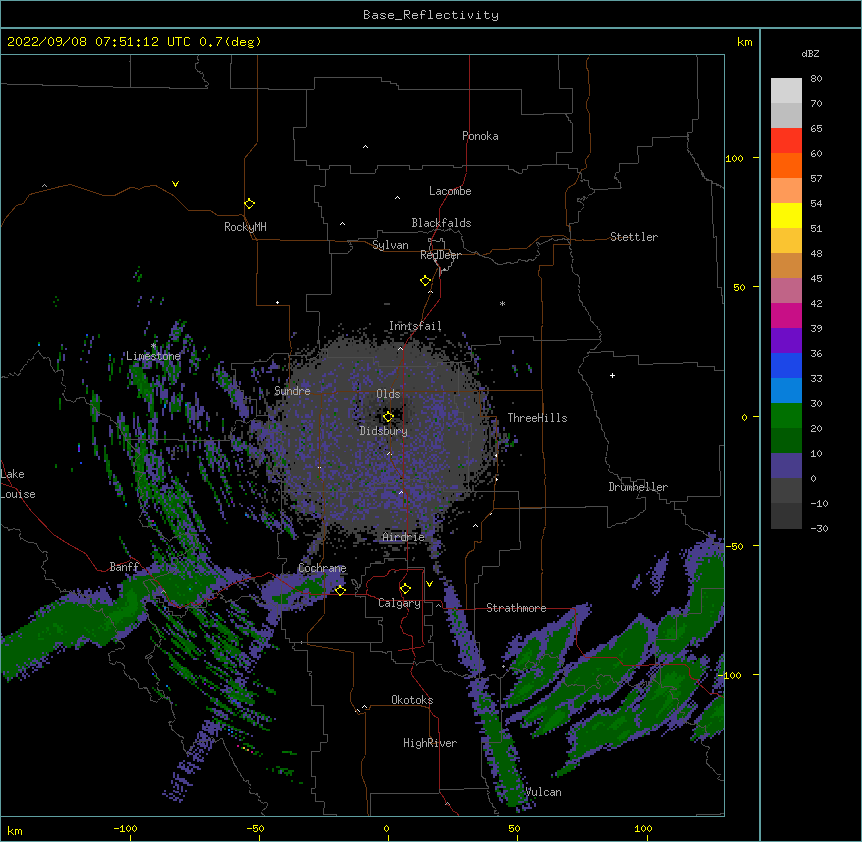Click the Cochrane label

pos(322,568)
